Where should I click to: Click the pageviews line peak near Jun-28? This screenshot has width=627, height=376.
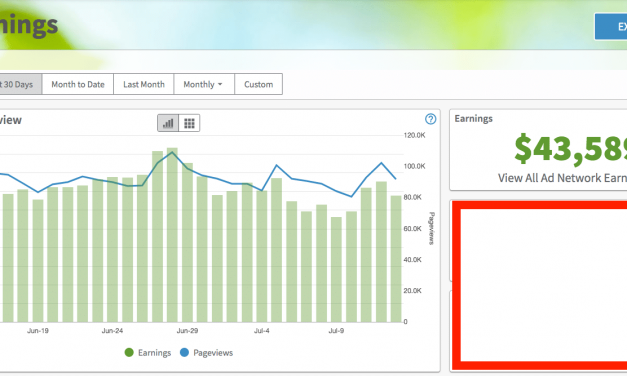[172, 152]
